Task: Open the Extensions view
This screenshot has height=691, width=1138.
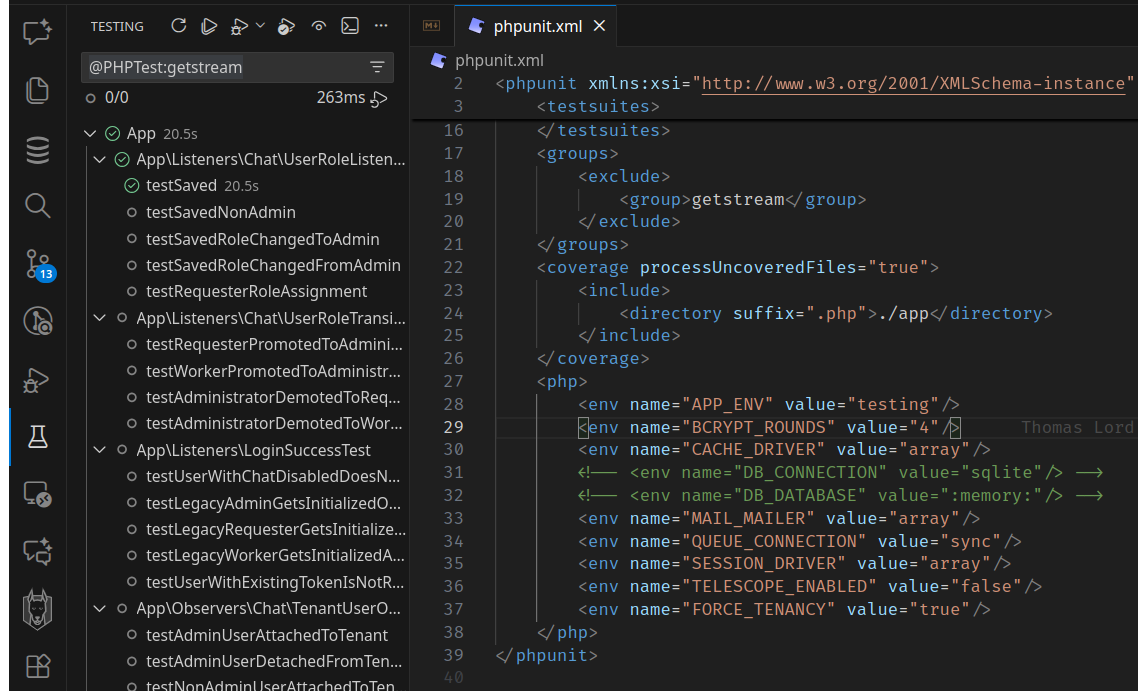Action: coord(38,665)
